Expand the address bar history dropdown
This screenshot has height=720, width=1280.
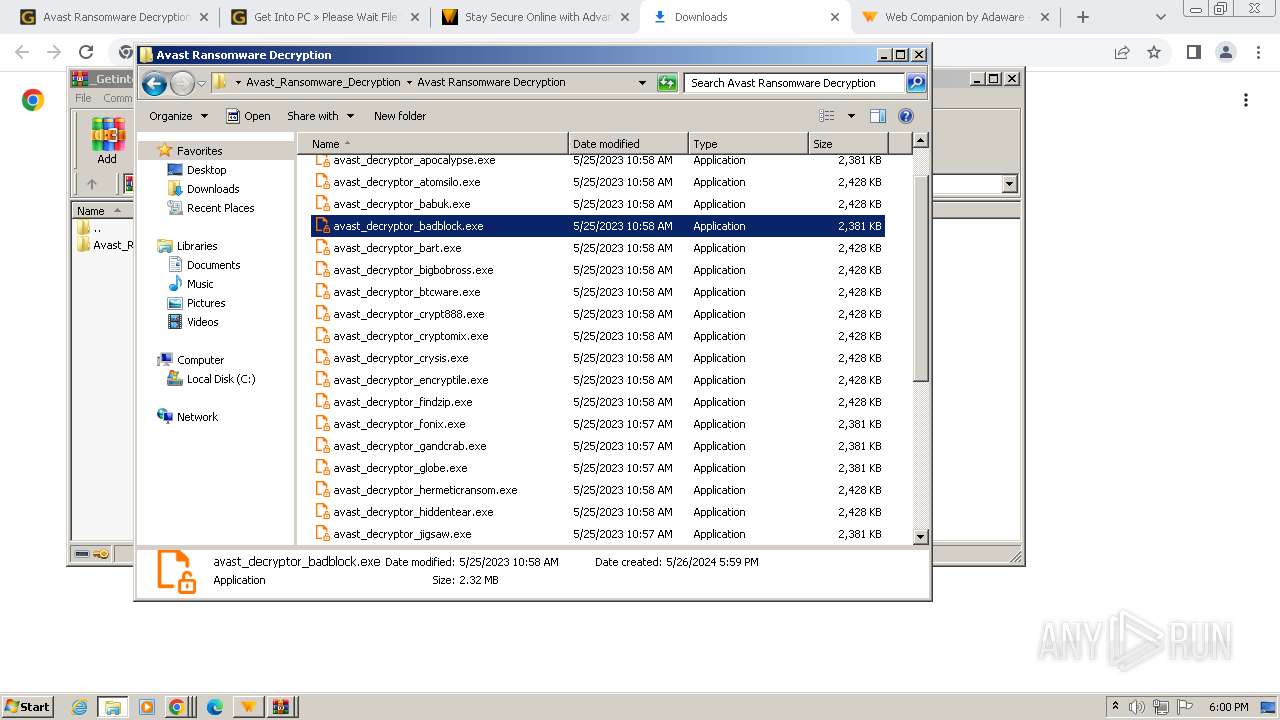pyautogui.click(x=642, y=83)
